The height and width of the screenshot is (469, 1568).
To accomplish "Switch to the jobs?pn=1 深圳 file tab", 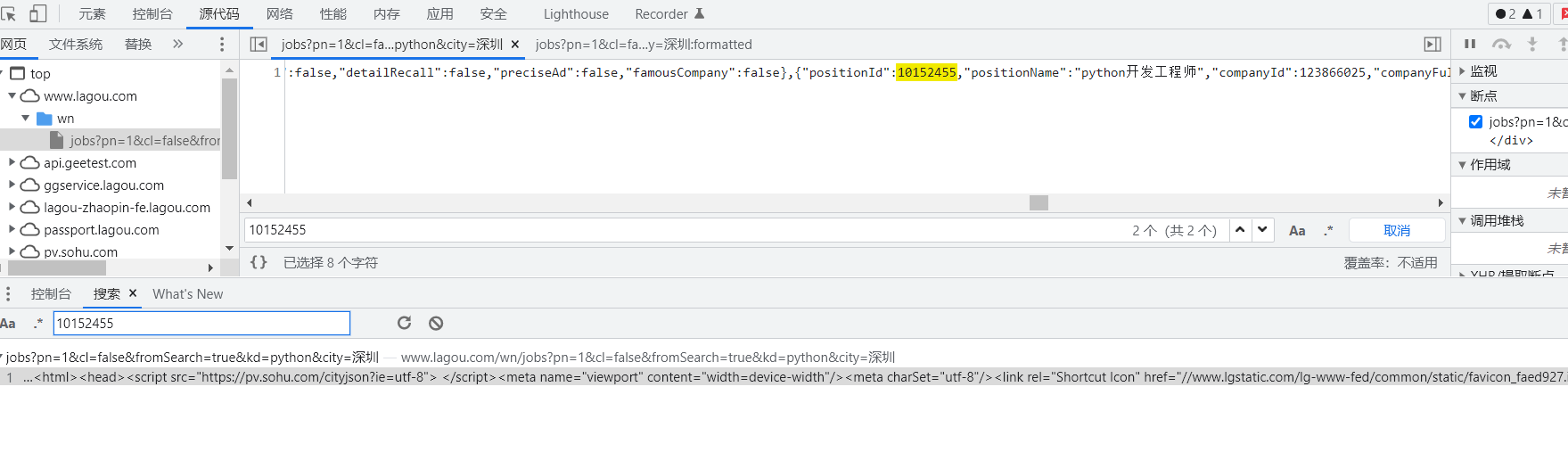I will pos(392,44).
